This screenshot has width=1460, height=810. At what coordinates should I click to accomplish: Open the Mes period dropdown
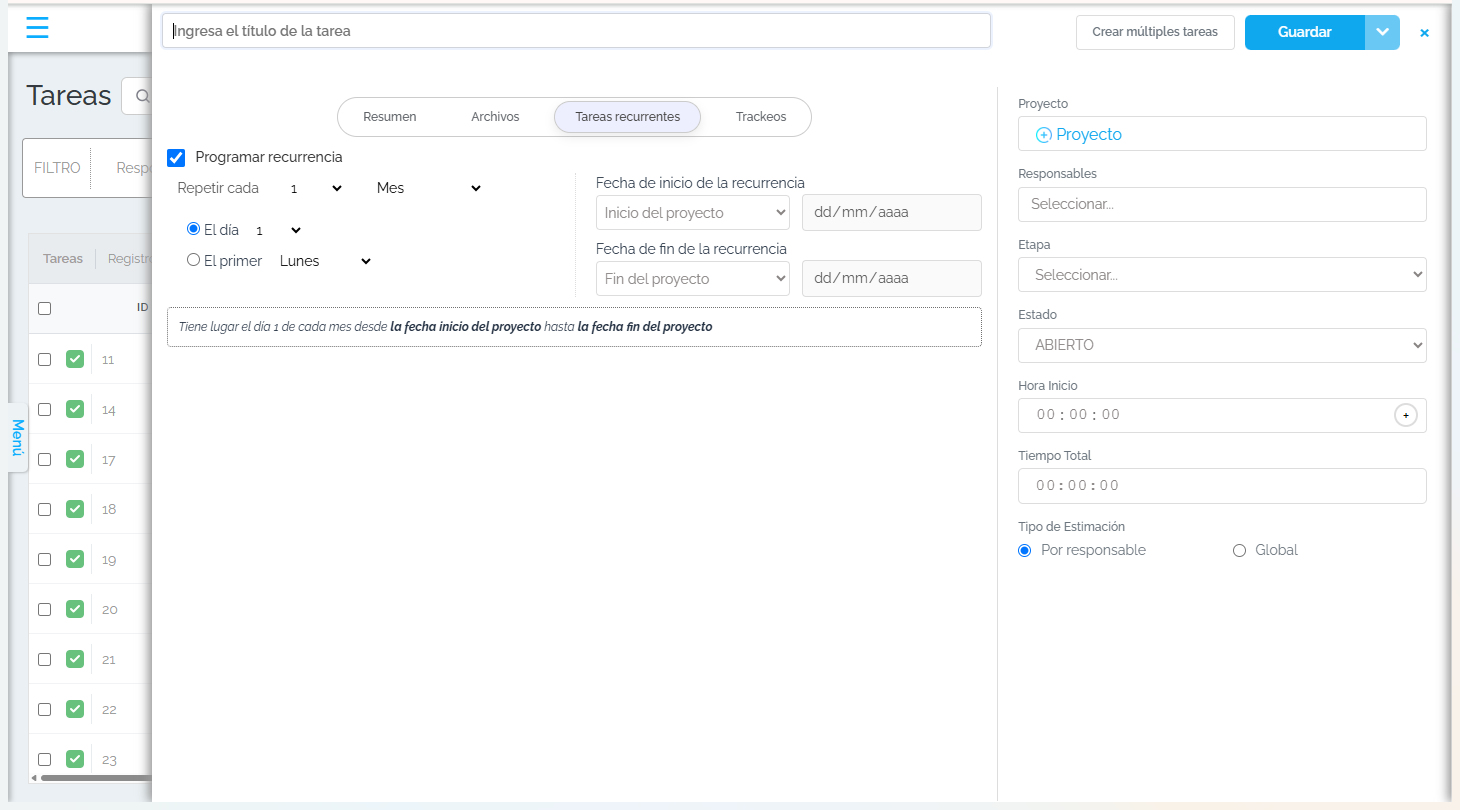click(429, 188)
